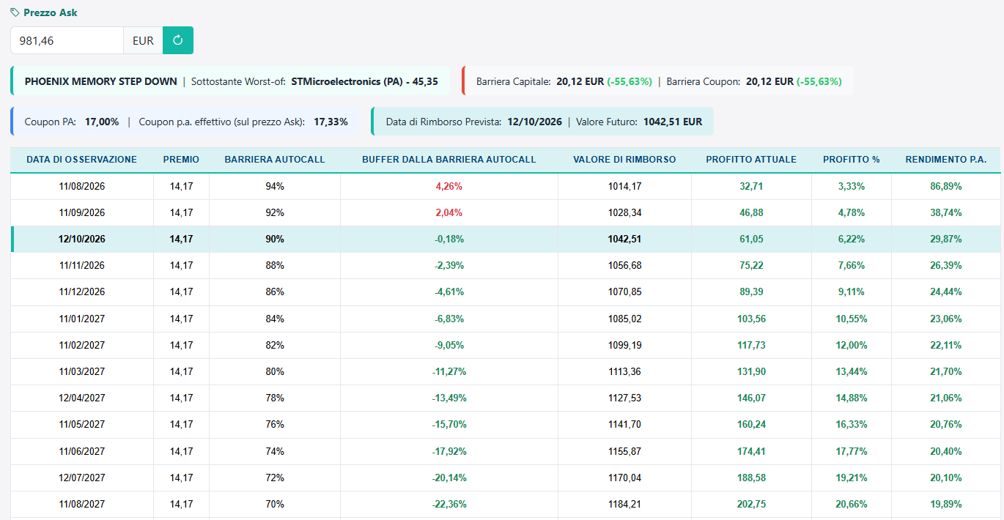Click the refresh price button
Screen dimensions: 1004x520
point(178,40)
